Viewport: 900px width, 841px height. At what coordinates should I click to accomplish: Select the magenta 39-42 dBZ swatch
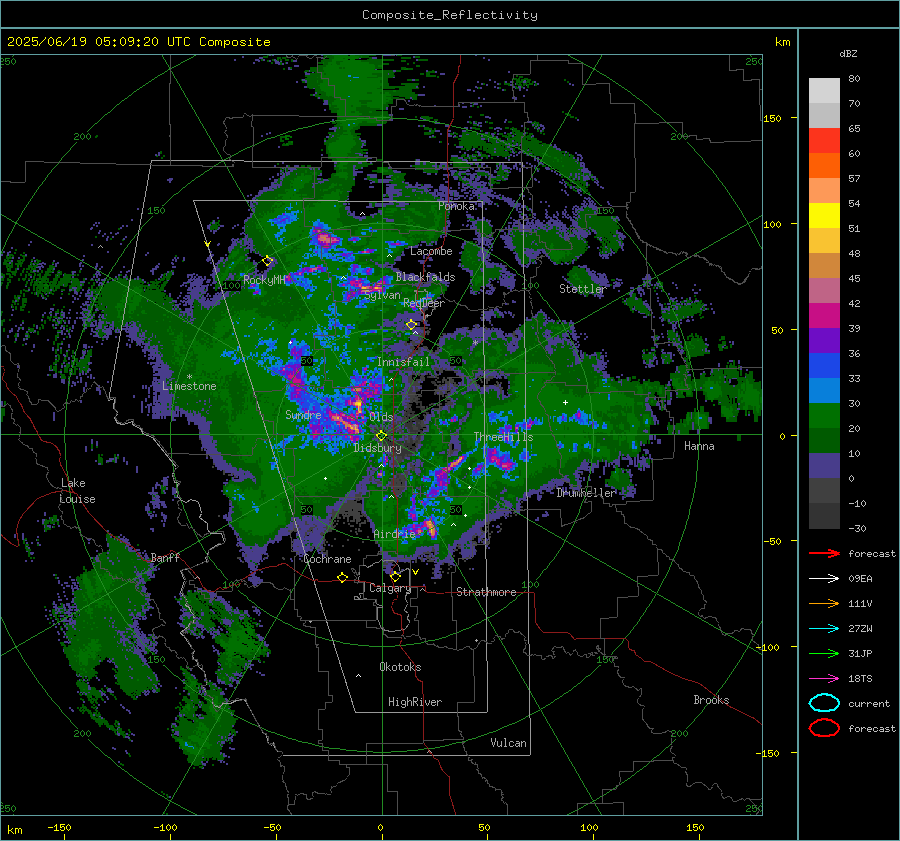(824, 316)
